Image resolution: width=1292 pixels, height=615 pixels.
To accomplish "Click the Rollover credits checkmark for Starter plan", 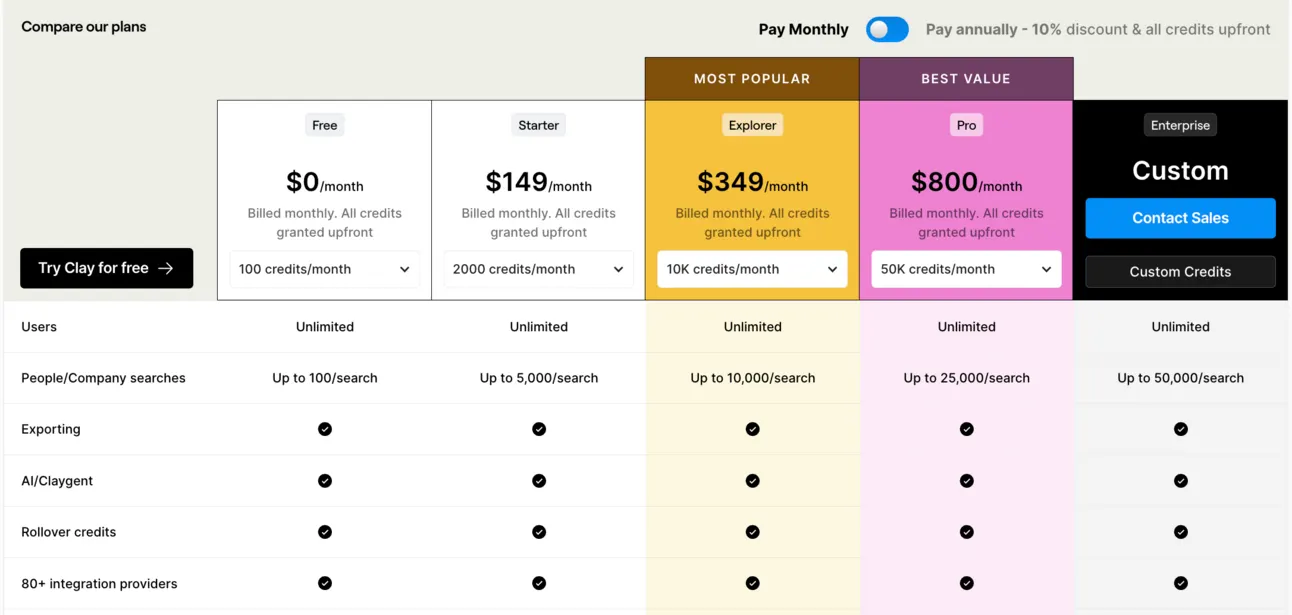I will [x=539, y=532].
